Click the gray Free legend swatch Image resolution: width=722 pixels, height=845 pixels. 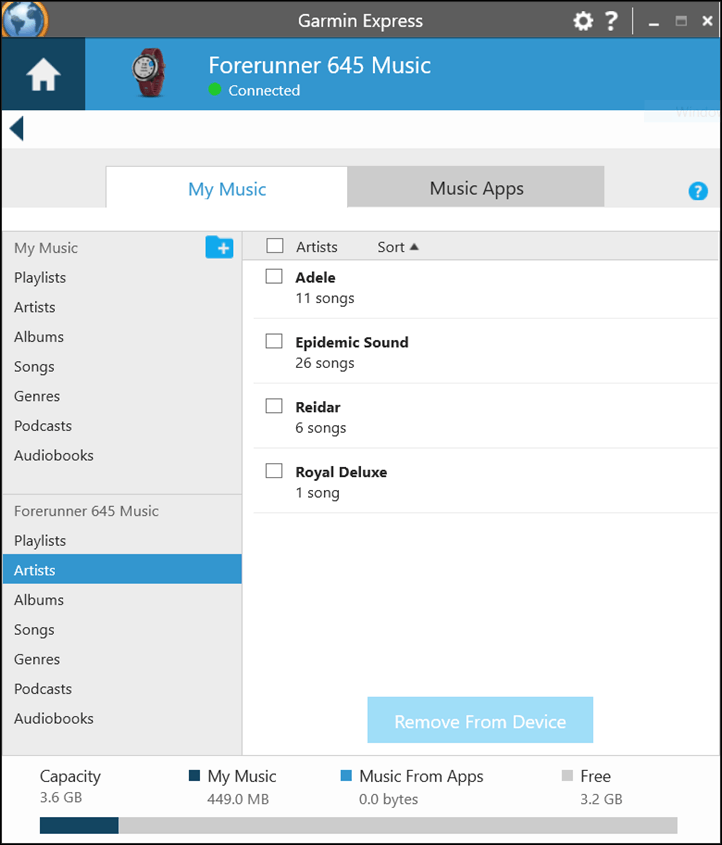[567, 775]
